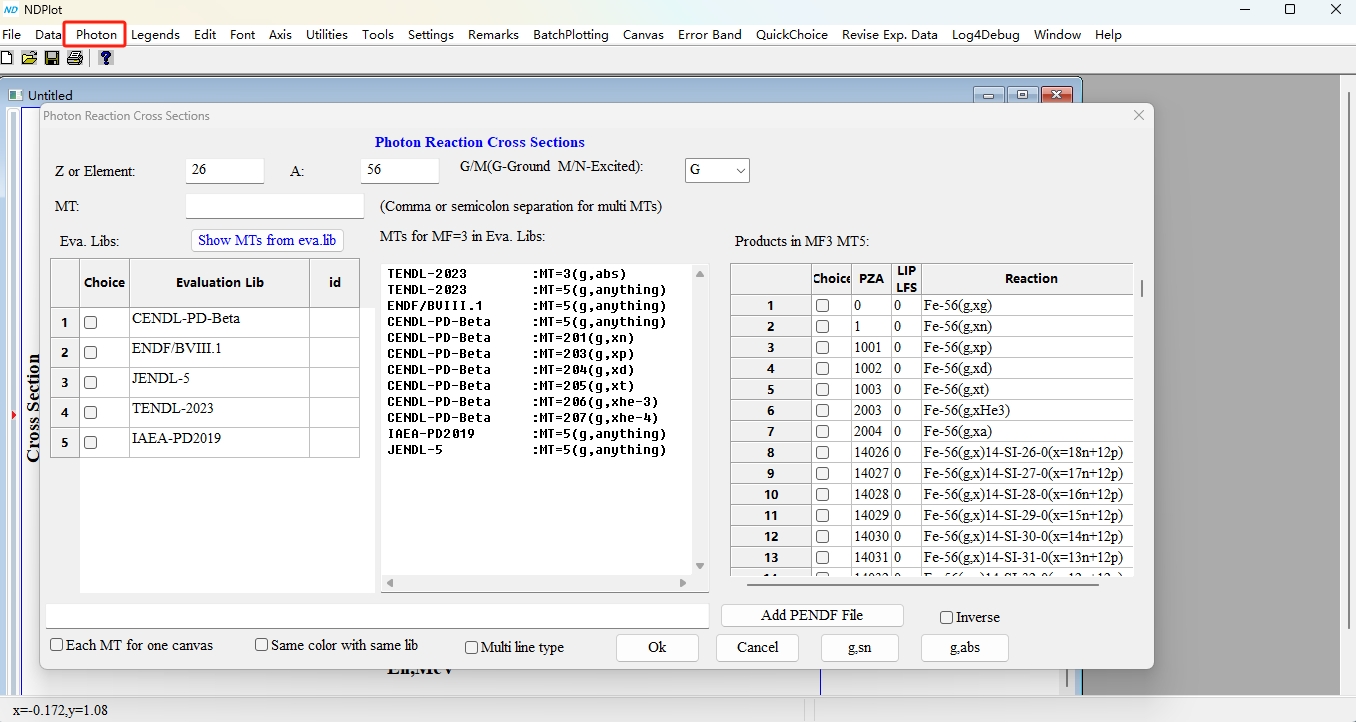Open the Error Band menu

710,34
